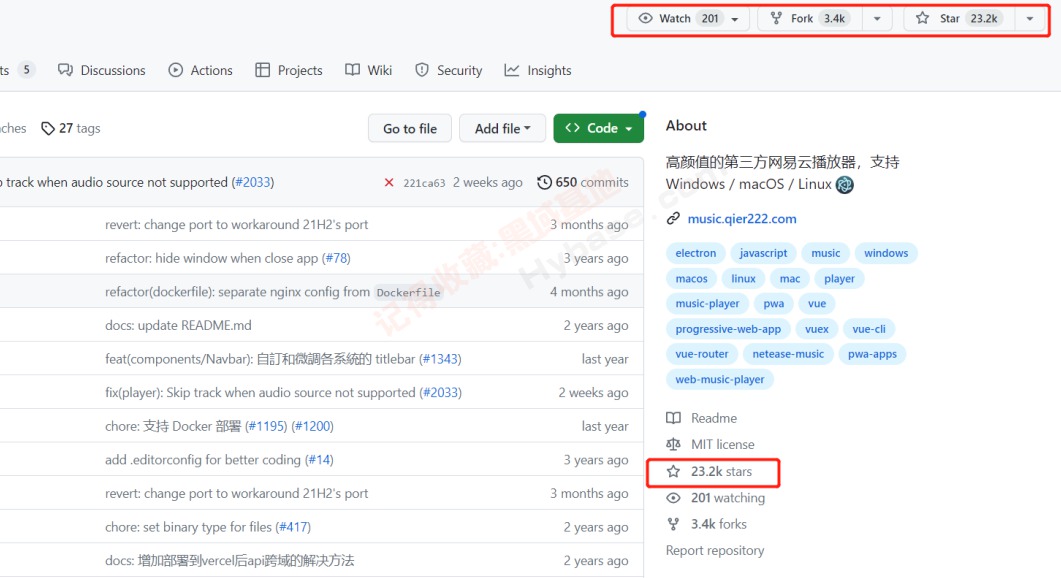Screen dimensions: 1061x578
Task: Expand the Fork options dropdown arrow
Action: (877, 19)
